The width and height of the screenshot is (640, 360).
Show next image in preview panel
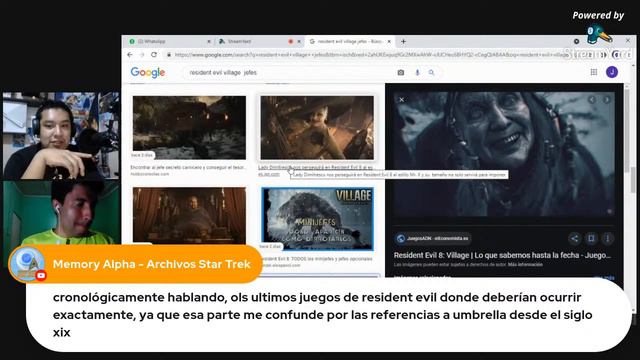tap(607, 100)
